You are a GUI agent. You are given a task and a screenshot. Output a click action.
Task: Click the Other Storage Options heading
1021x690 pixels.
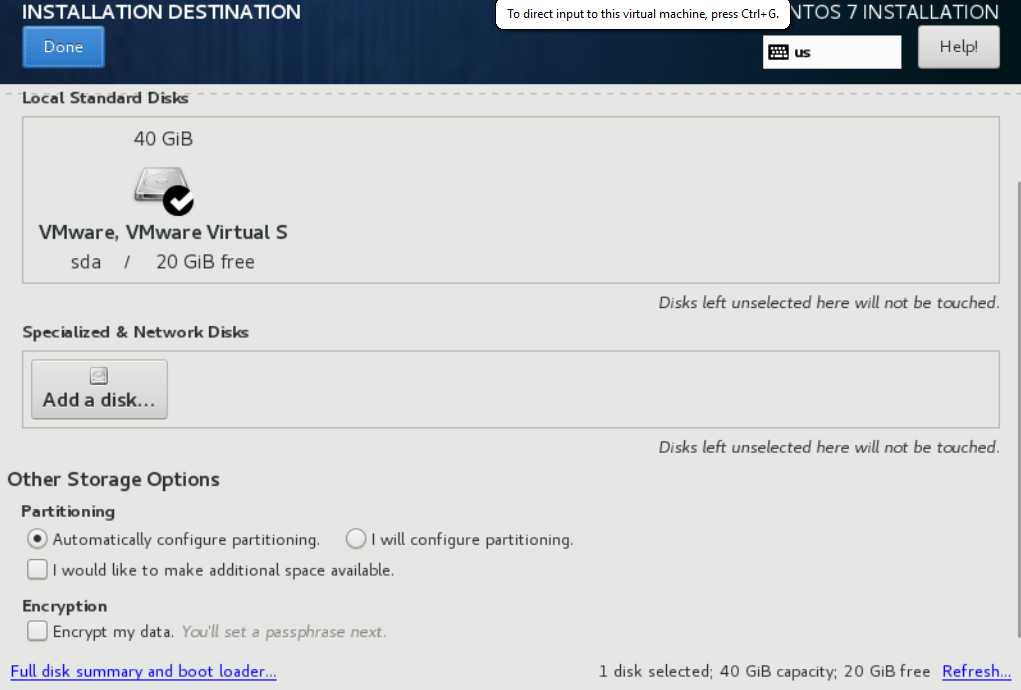(113, 479)
